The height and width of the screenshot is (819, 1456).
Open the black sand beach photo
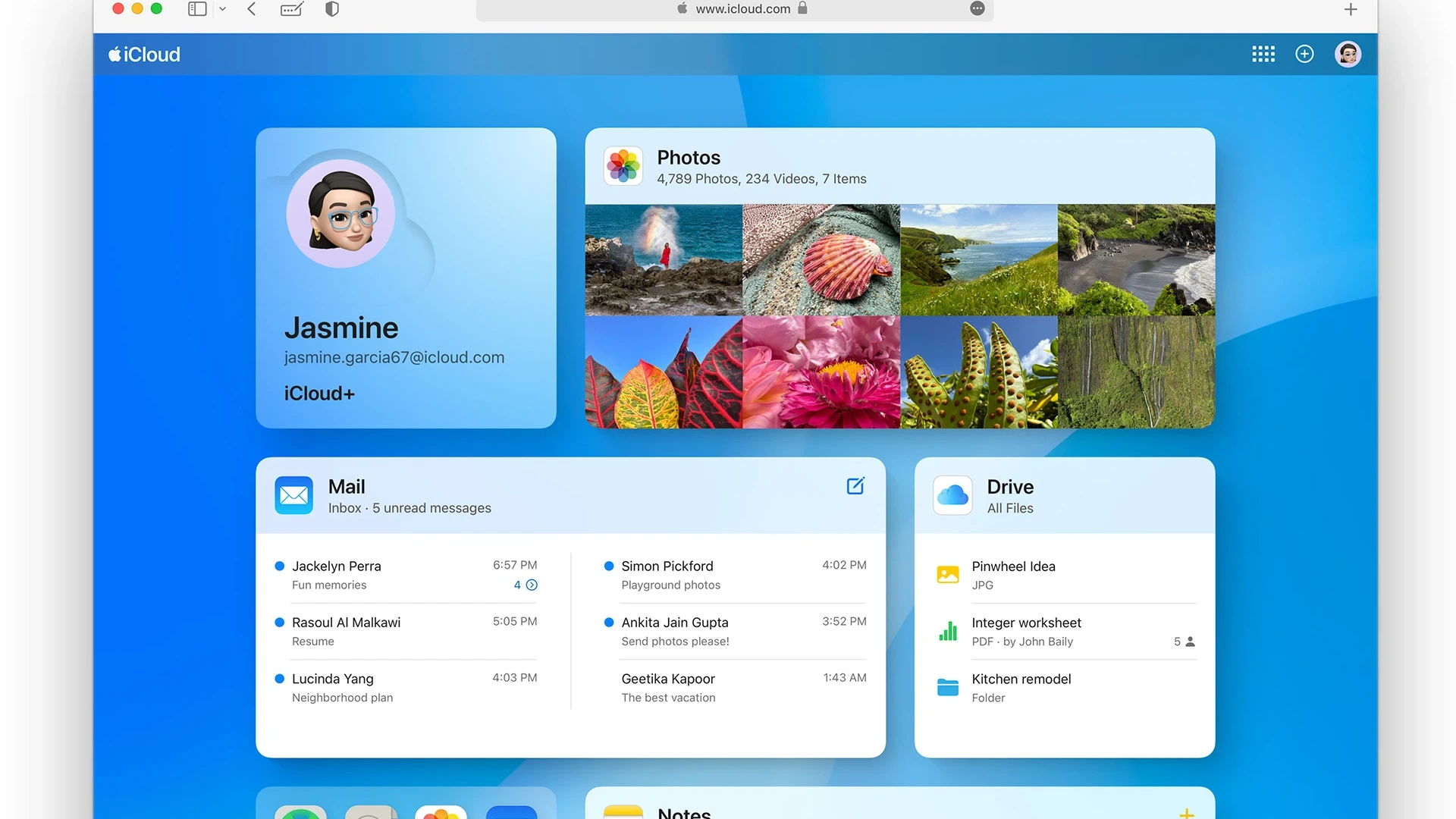point(1136,259)
